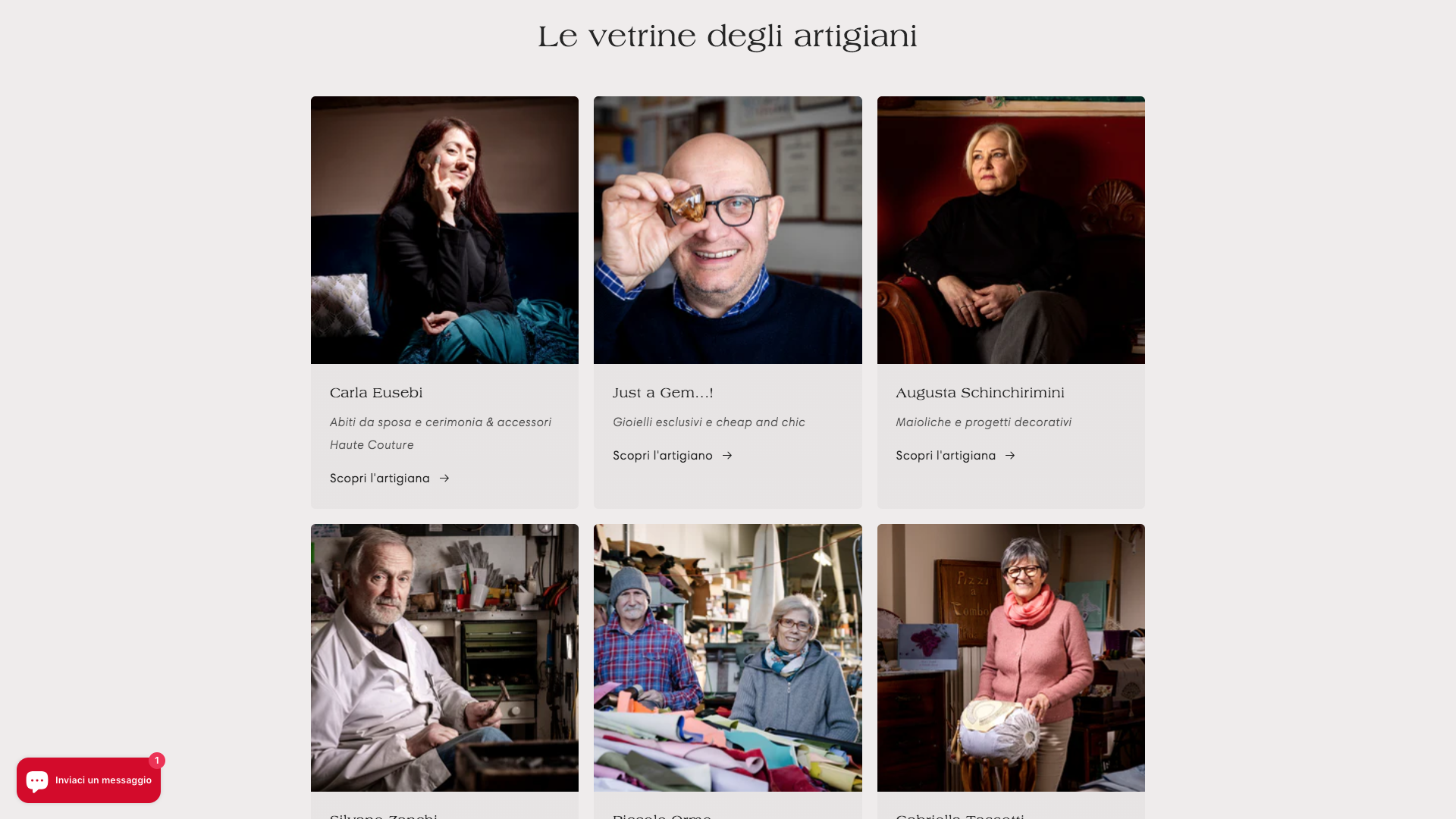Viewport: 1456px width, 819px height.
Task: Click Scopri l'artigiano under Just a Gem
Action: coord(663,456)
